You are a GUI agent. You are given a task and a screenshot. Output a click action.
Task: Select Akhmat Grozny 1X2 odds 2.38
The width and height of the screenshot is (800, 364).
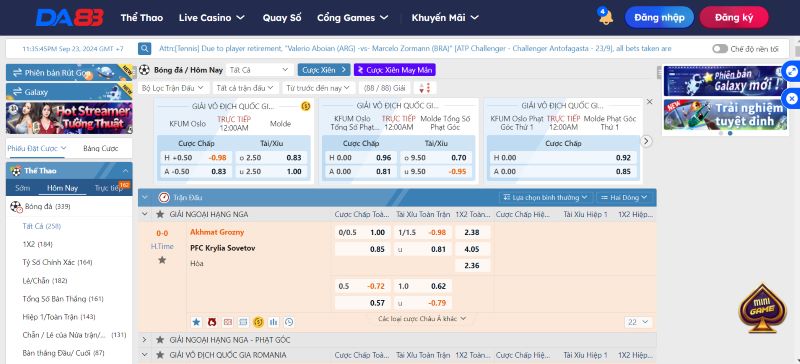(472, 232)
